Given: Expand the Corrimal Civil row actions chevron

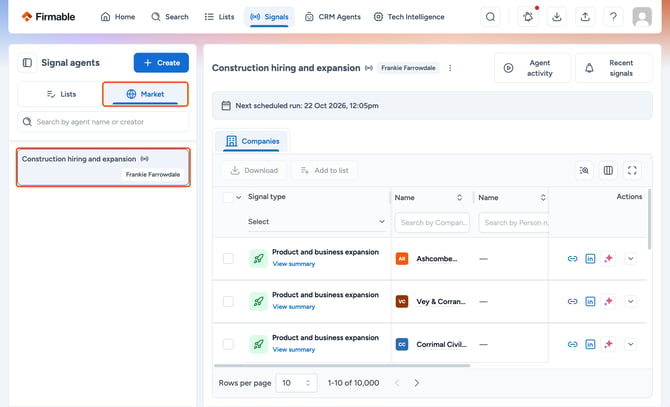Looking at the screenshot, I should (x=631, y=344).
